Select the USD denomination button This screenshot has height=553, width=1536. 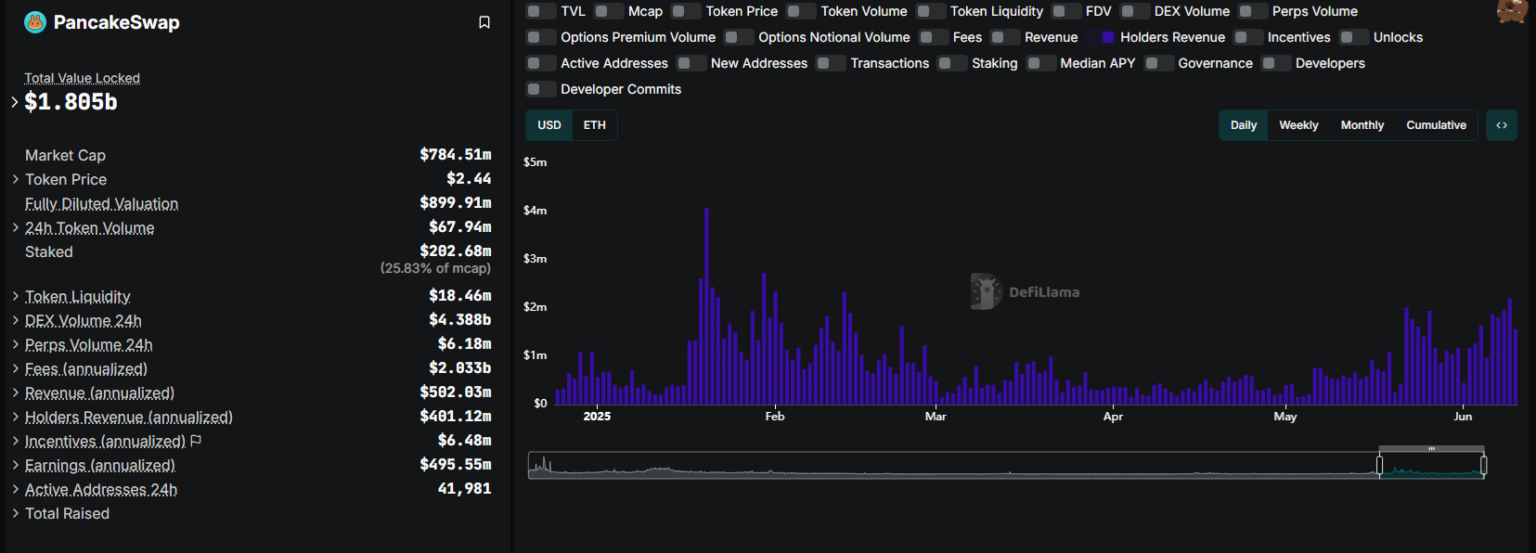click(x=549, y=125)
